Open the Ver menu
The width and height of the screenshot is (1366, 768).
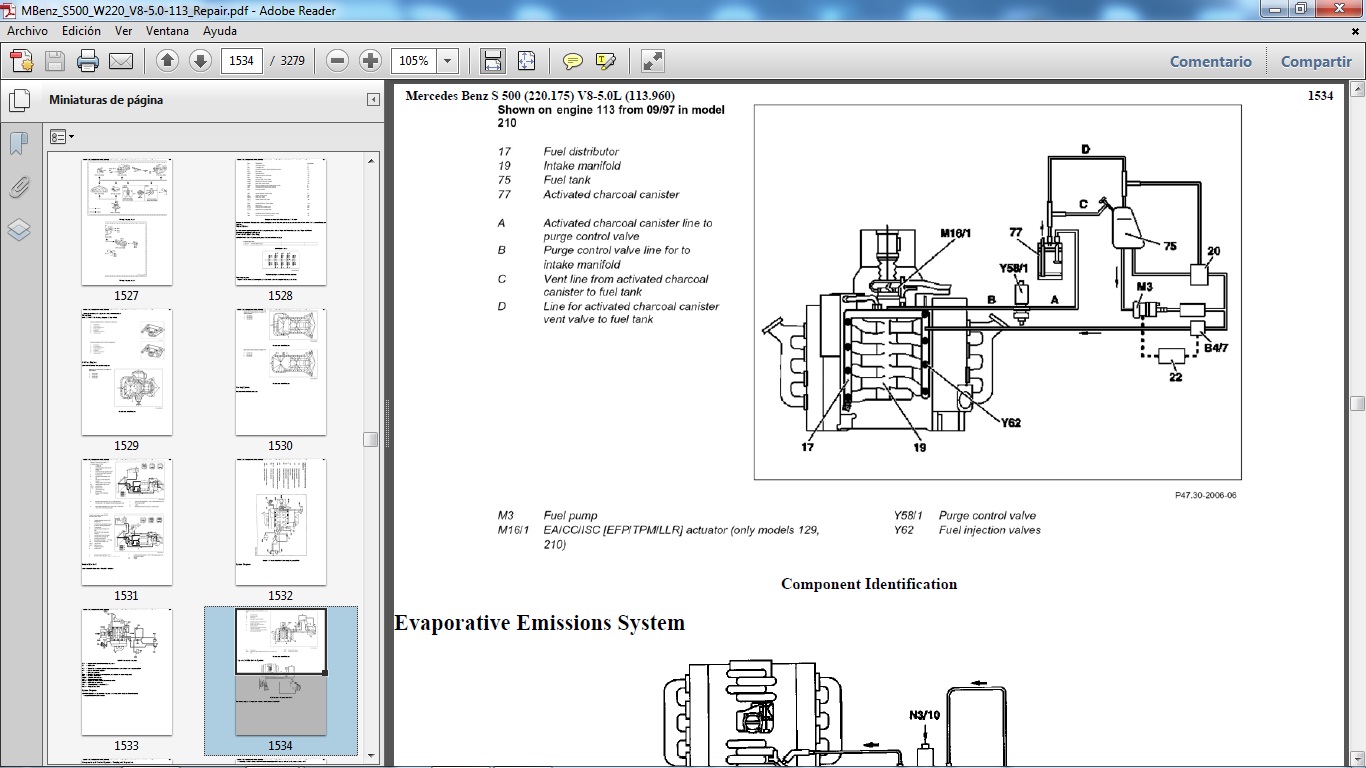pos(123,31)
